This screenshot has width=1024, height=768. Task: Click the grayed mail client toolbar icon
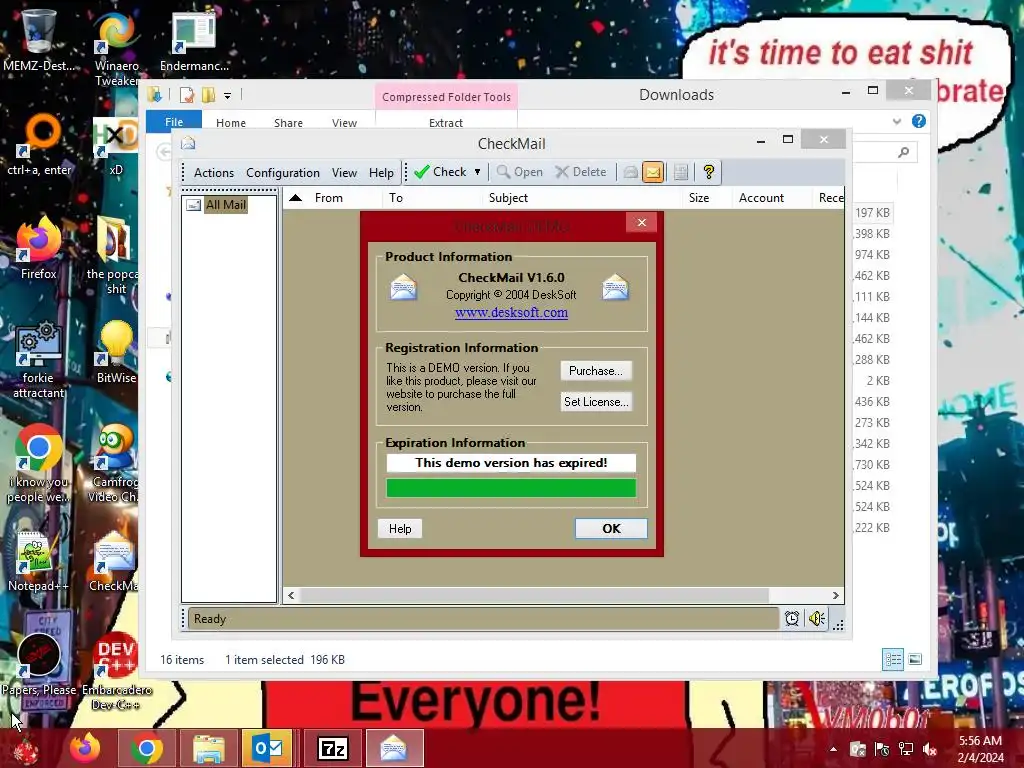pos(630,172)
